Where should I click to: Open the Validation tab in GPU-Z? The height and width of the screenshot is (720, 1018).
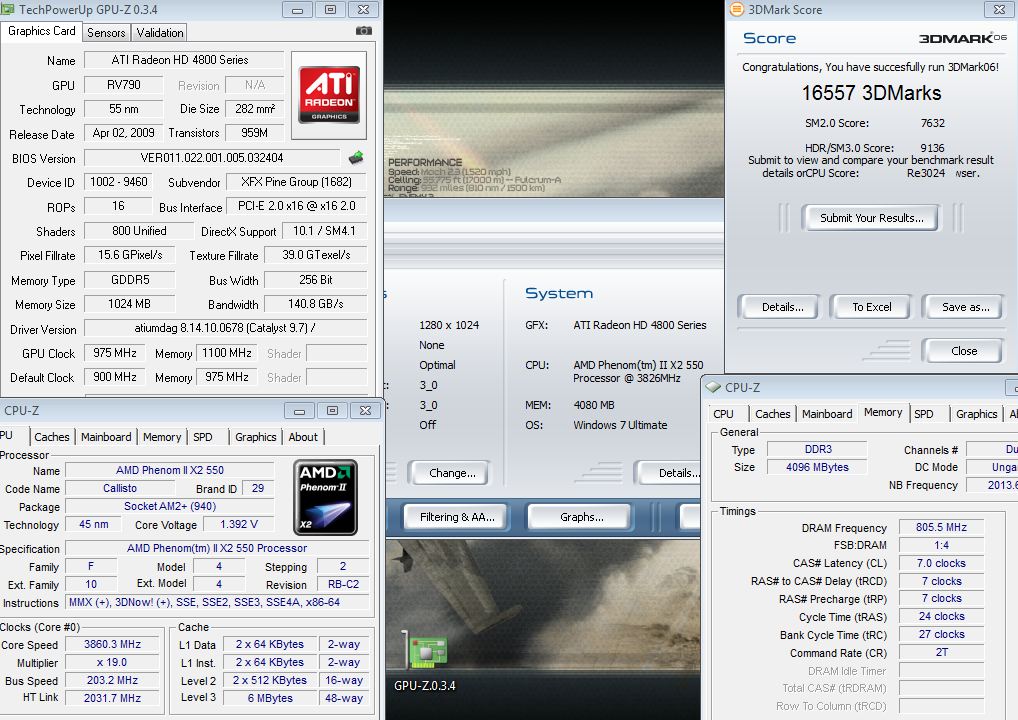[160, 32]
